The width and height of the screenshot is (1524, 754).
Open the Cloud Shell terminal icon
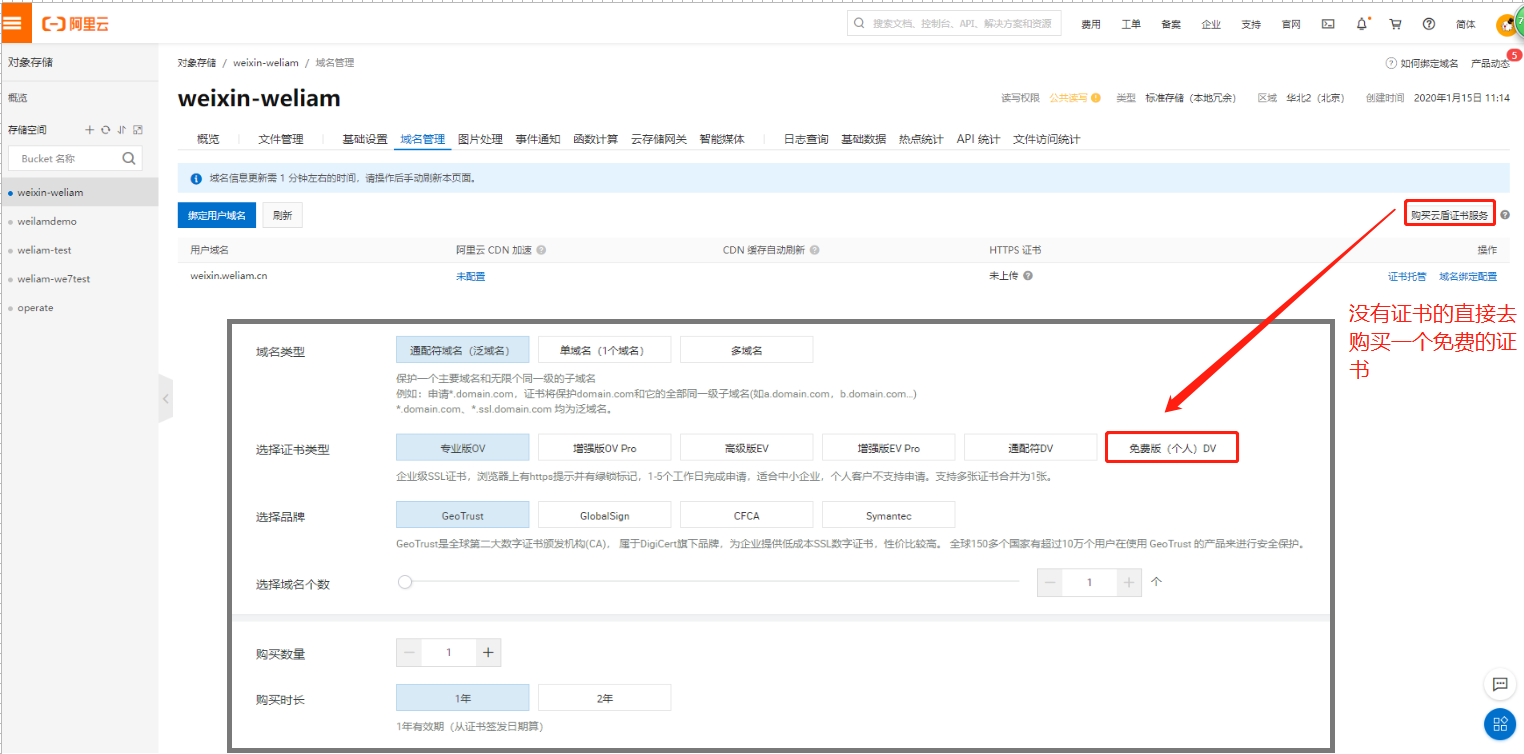[x=1328, y=24]
